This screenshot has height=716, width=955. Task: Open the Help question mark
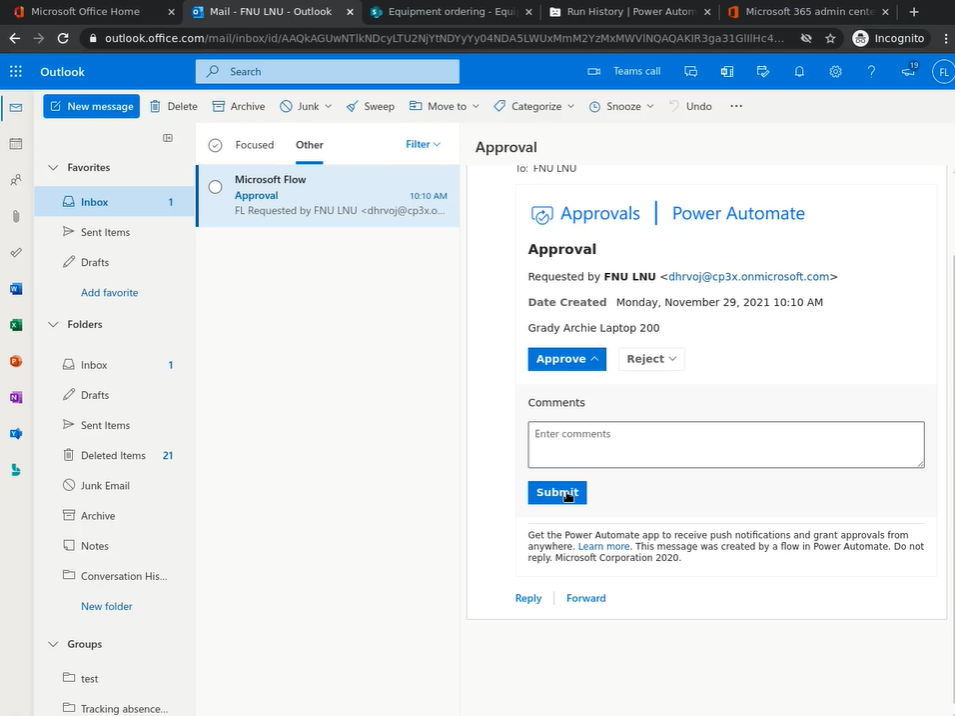click(872, 72)
